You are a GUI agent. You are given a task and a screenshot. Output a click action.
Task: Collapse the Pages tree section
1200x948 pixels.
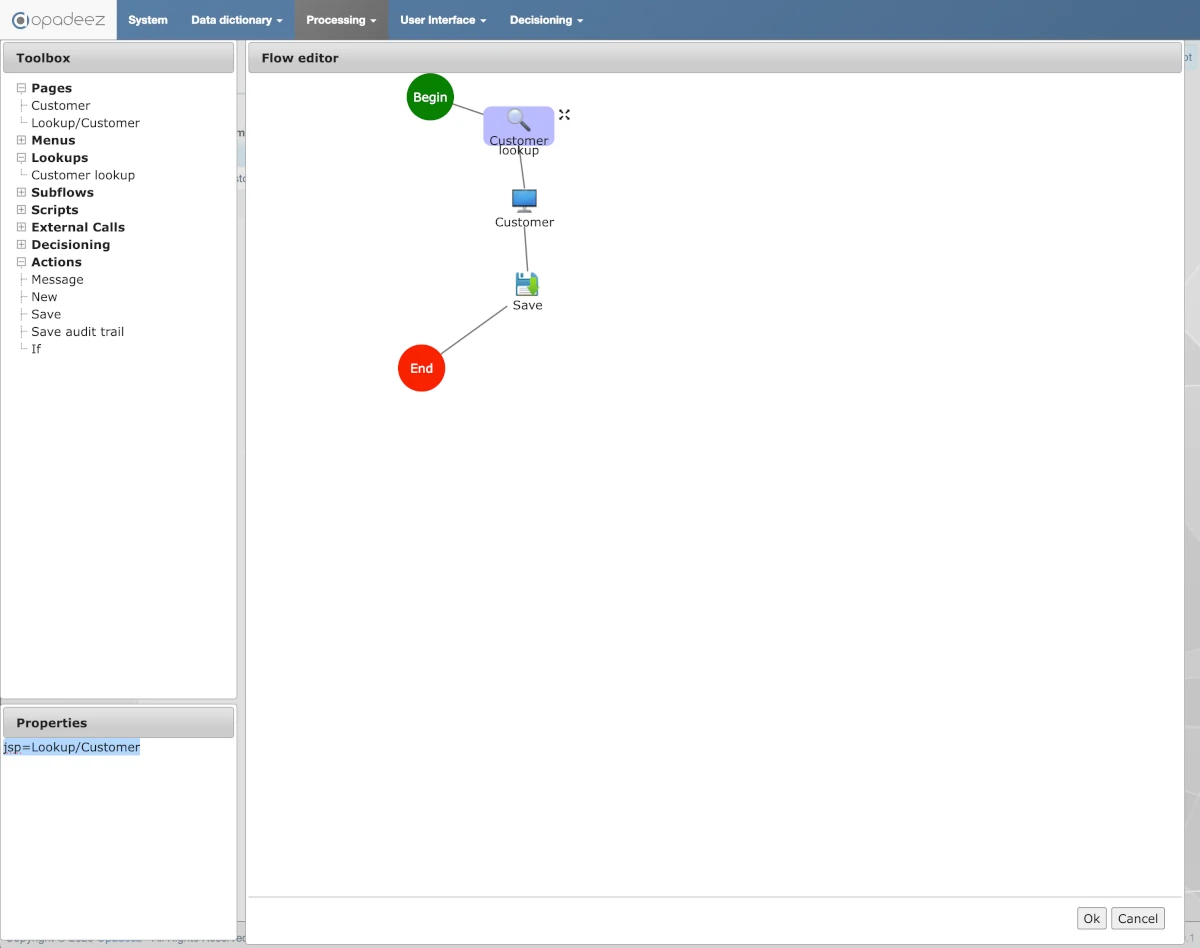click(21, 88)
